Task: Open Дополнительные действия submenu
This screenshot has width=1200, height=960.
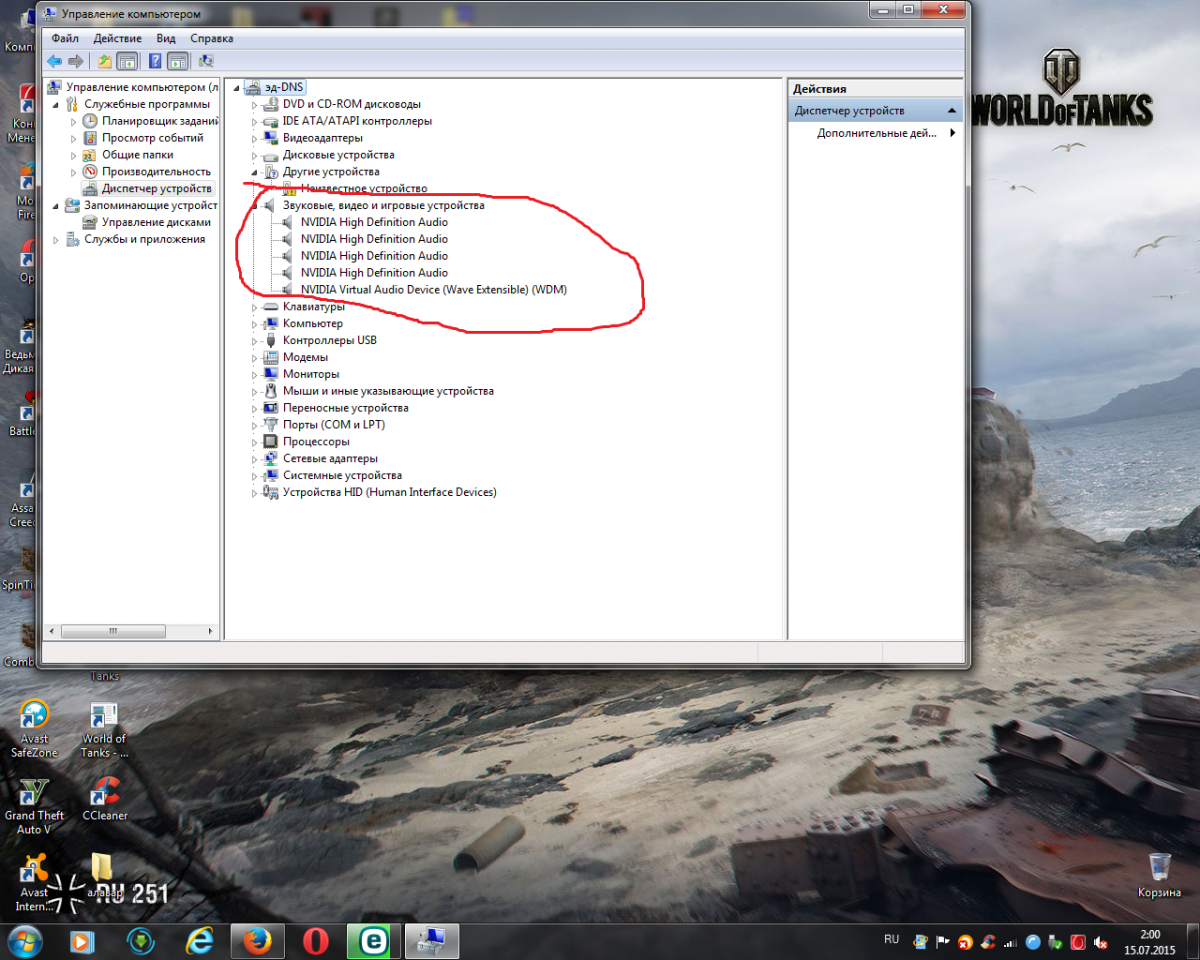Action: coord(877,133)
